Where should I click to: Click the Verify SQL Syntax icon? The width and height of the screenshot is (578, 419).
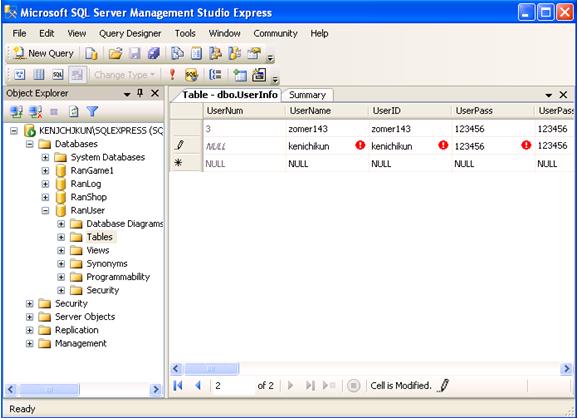191,75
